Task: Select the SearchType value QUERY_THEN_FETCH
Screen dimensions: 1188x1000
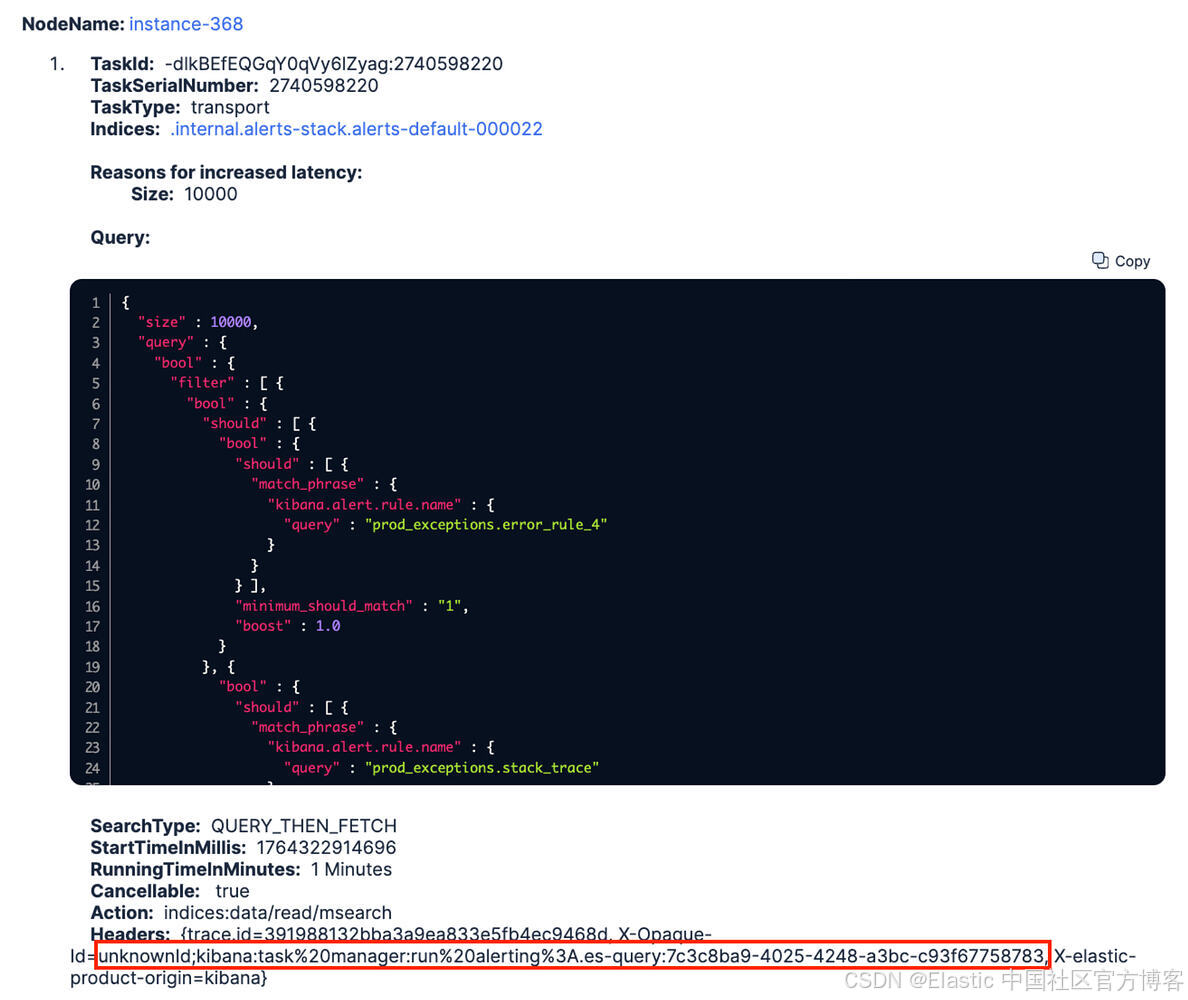Action: tap(304, 826)
